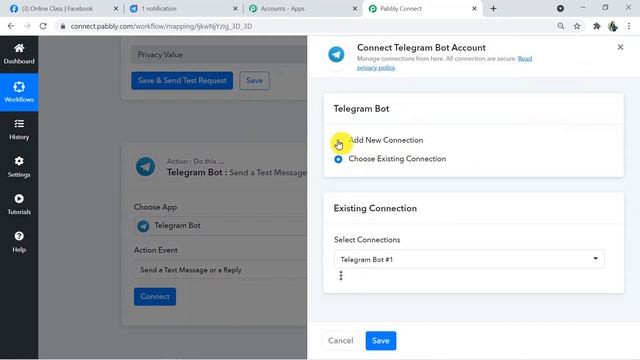Viewport: 640px width, 360px height.
Task: Click the Cancel button in the panel
Action: (x=340, y=340)
